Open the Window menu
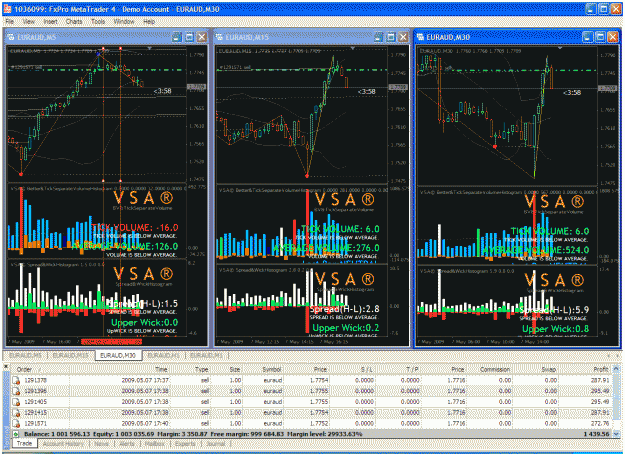Image resolution: width=625 pixels, height=454 pixels. (124, 22)
